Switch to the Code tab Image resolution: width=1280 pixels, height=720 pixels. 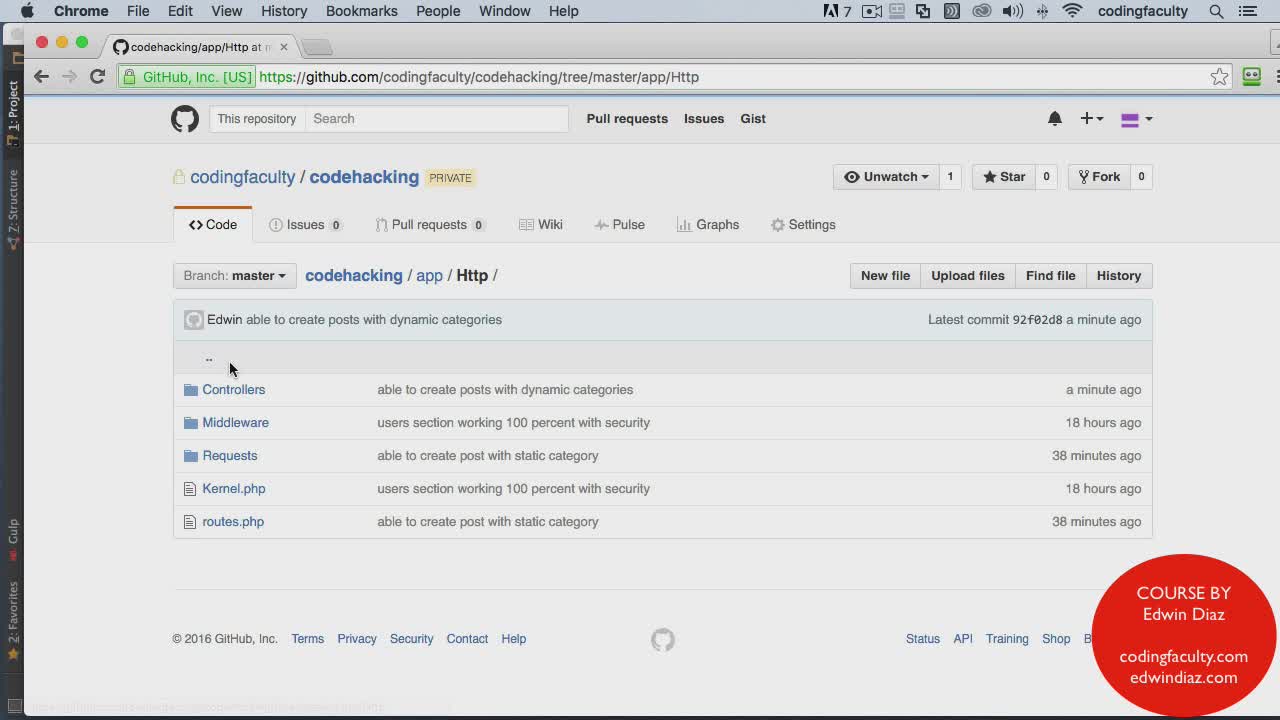tap(213, 225)
